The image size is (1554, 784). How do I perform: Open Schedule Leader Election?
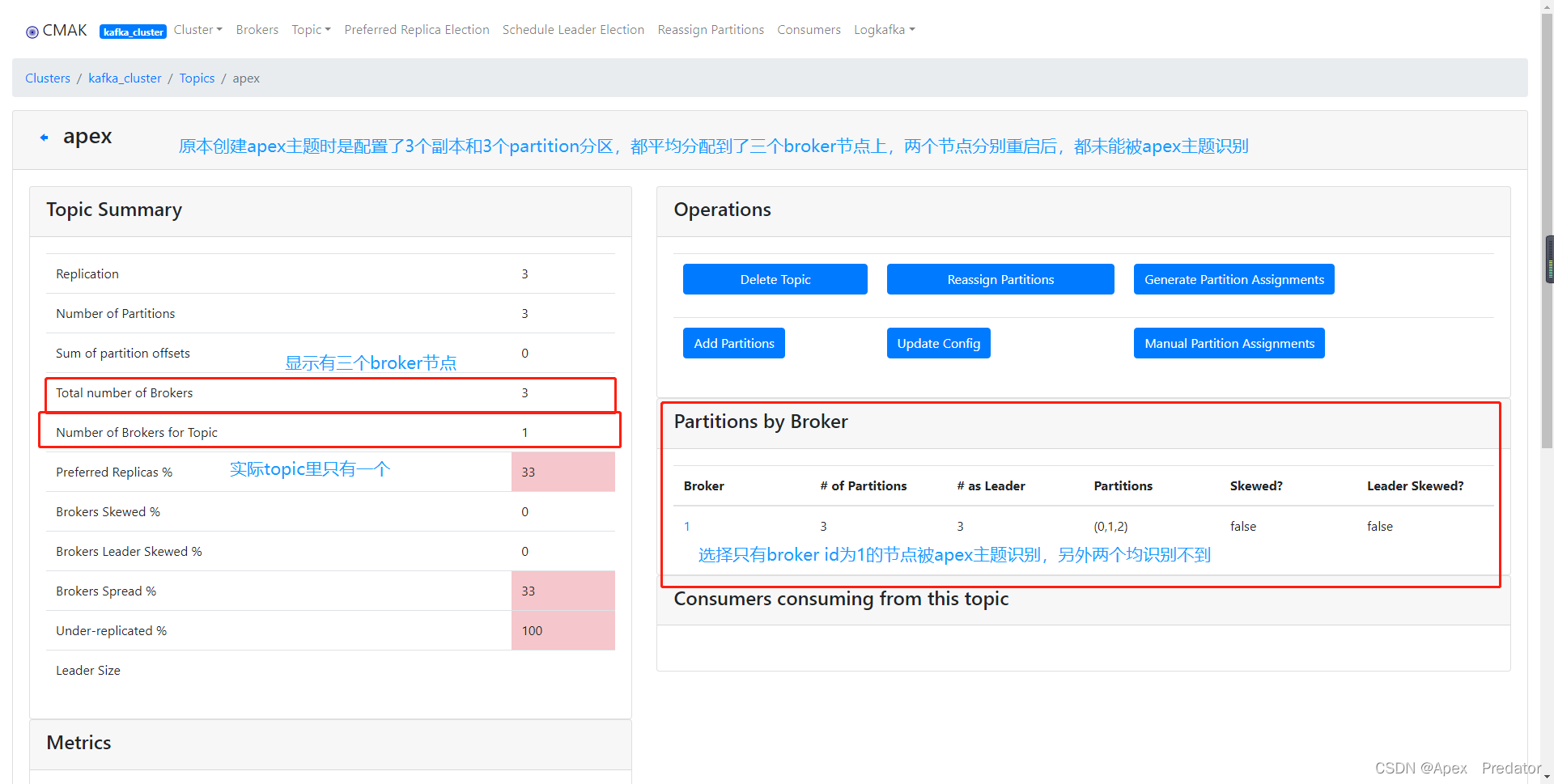tap(573, 30)
